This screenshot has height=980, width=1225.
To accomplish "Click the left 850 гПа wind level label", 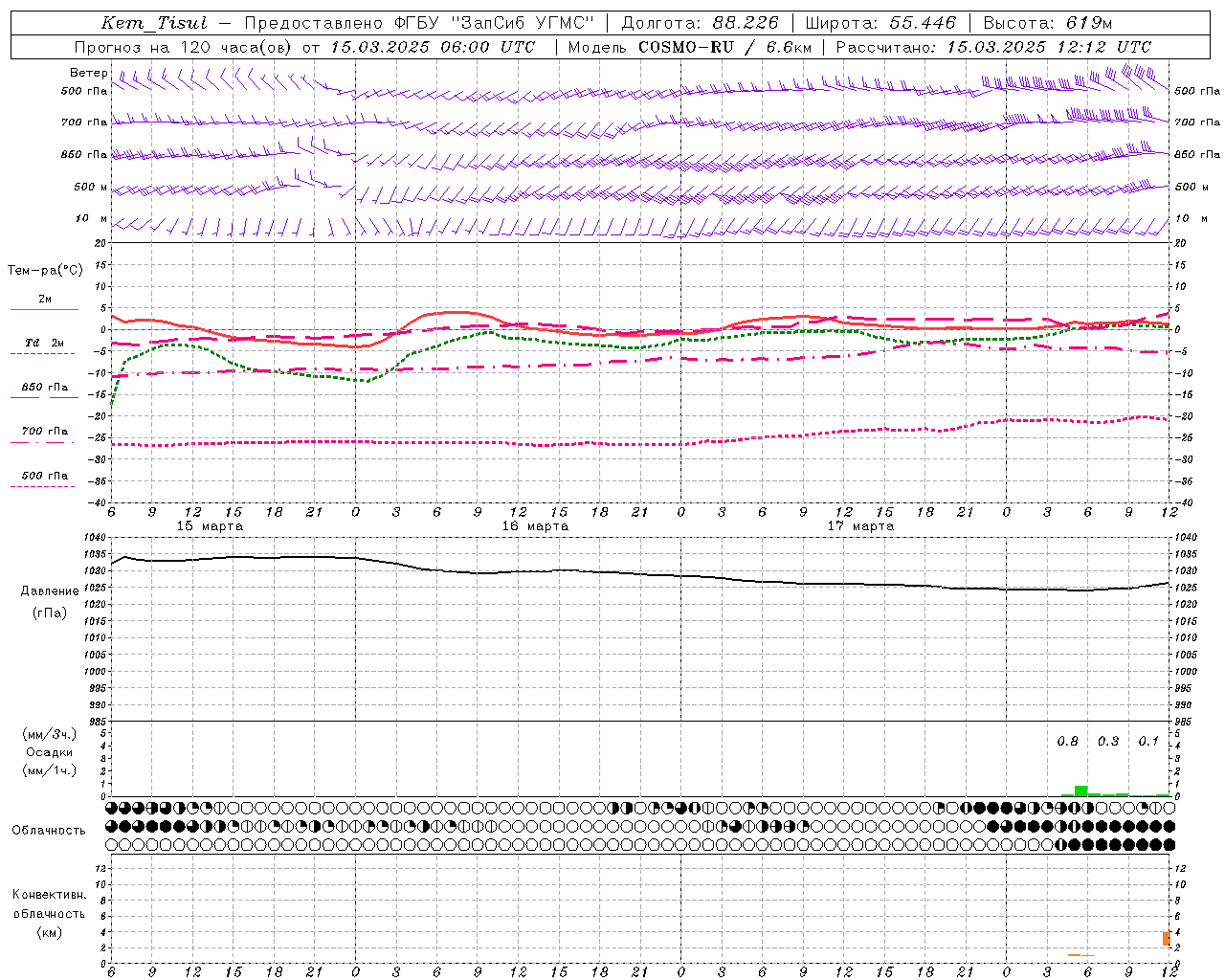I will click(x=84, y=154).
